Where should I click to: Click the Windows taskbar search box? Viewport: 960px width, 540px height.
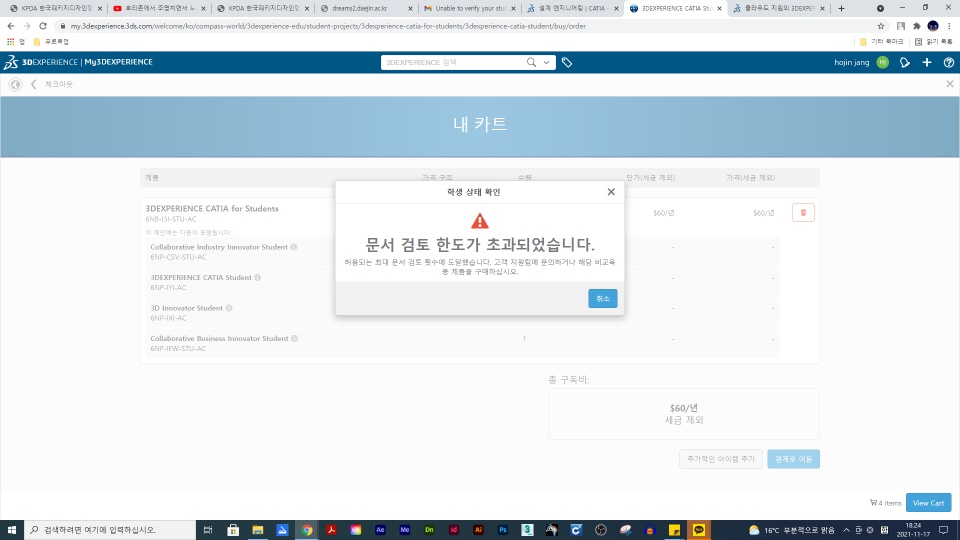(x=110, y=530)
